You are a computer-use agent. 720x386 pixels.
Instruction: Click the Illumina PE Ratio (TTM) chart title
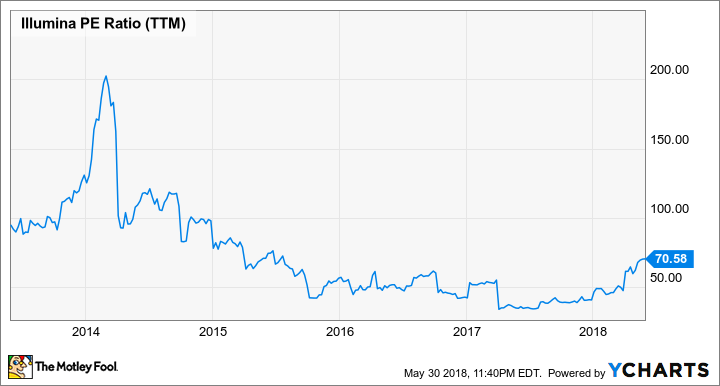tap(103, 23)
